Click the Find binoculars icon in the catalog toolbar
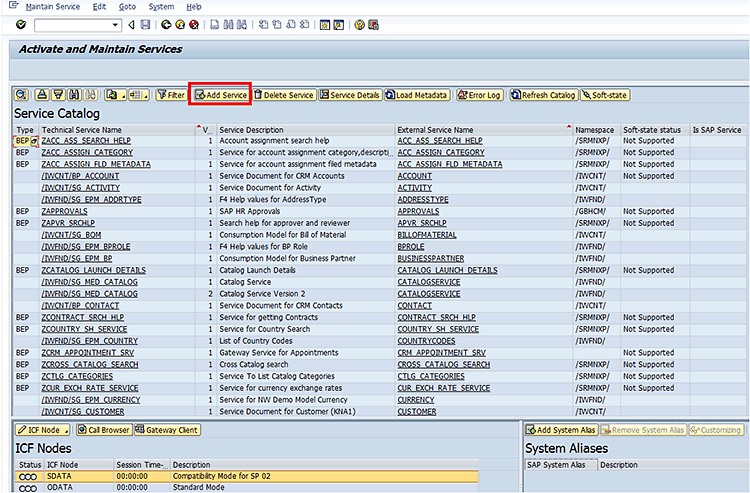The height and width of the screenshot is (493, 750). point(73,95)
